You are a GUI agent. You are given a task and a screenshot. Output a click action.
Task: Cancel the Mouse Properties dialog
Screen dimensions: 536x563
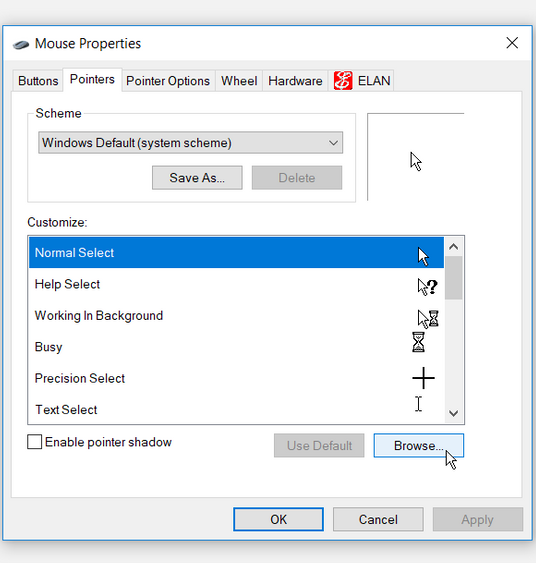point(378,519)
